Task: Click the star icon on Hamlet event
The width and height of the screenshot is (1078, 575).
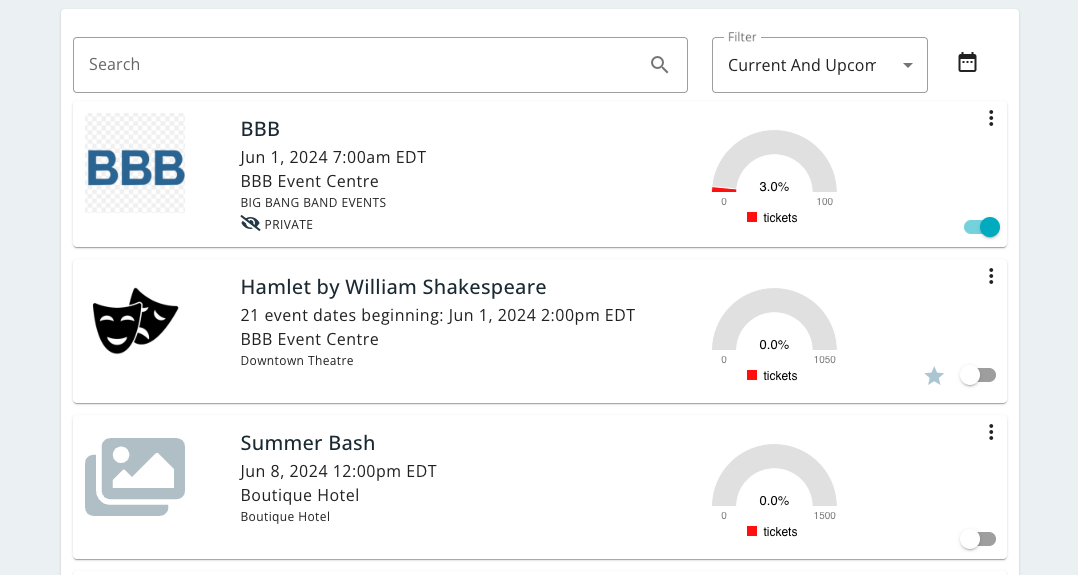Action: [x=934, y=376]
